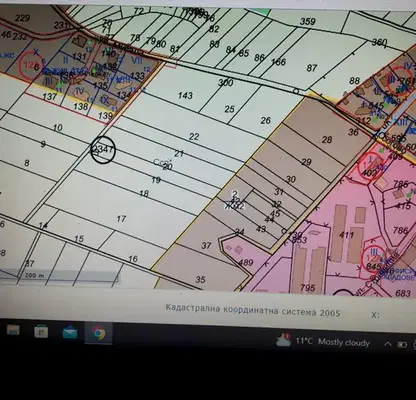The height and width of the screenshot is (400, 416).
Task: Click the Кадастрална координатна система 2005 label
Action: 253,310
